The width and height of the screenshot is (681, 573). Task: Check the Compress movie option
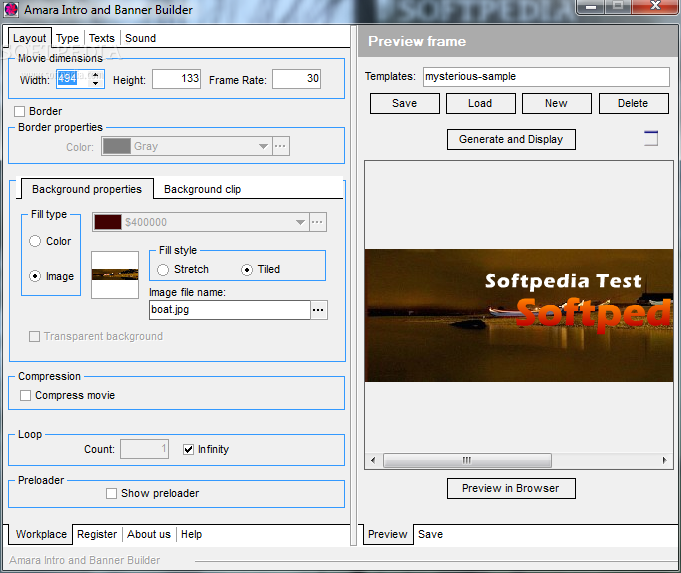[26, 395]
